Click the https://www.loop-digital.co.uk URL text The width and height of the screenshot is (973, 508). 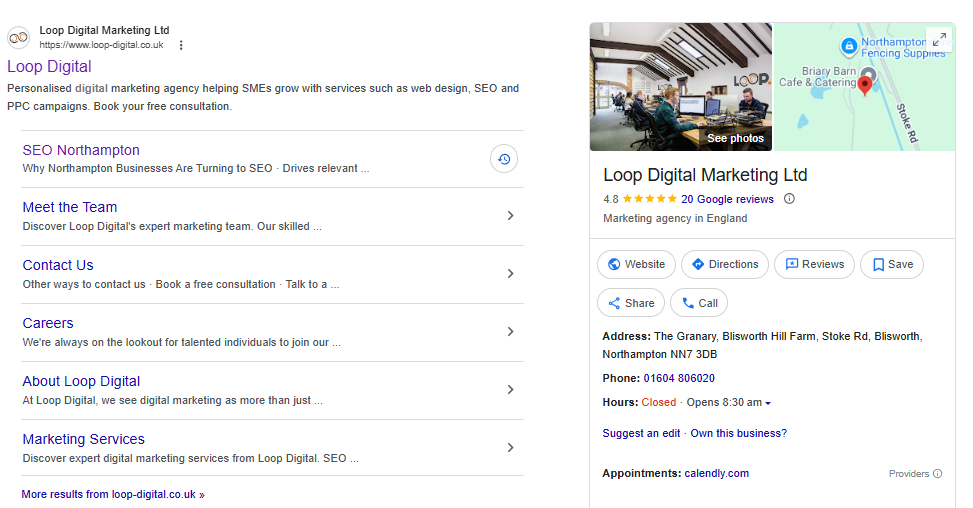(x=101, y=45)
